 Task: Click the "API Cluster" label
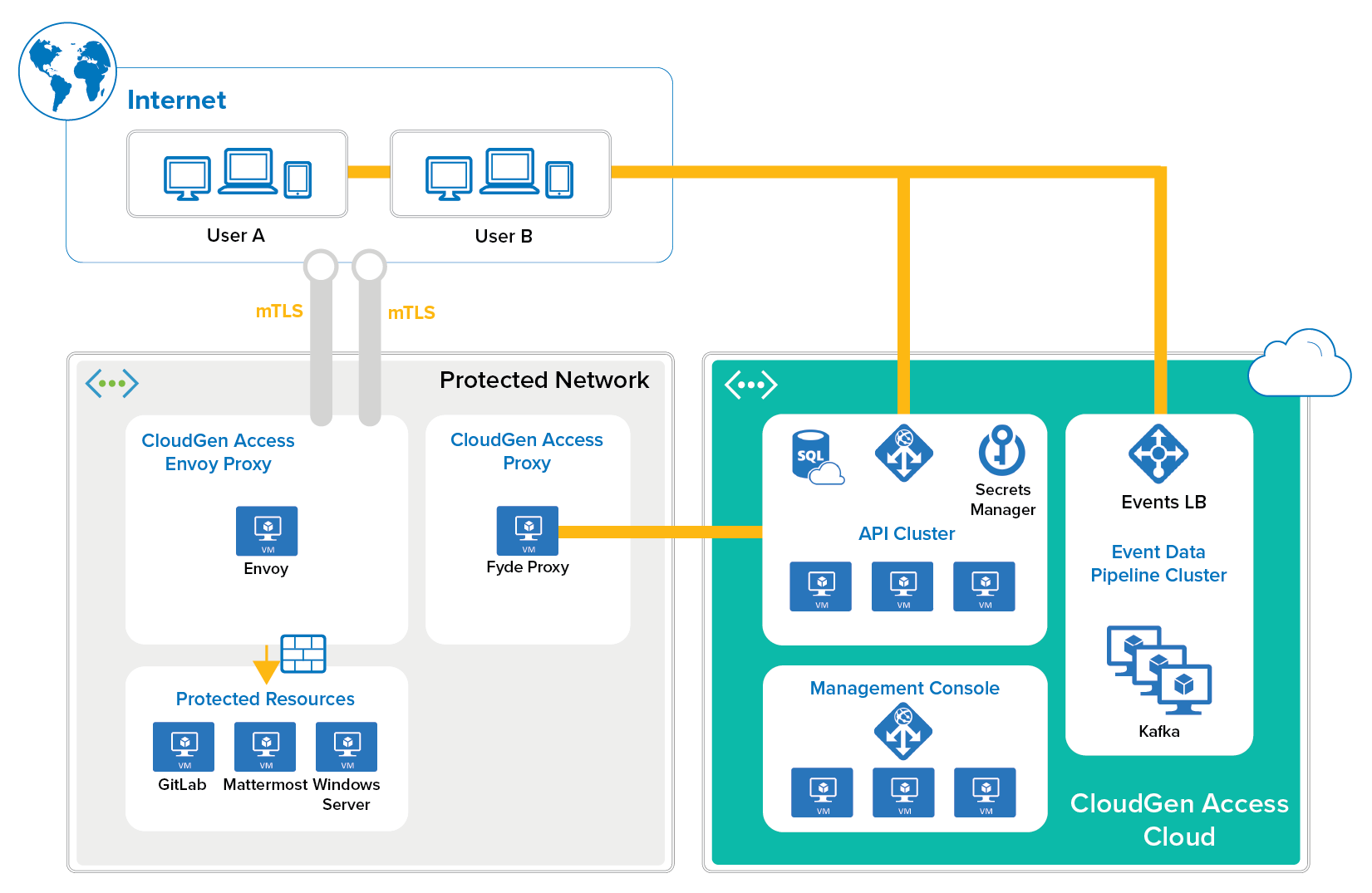pos(907,533)
